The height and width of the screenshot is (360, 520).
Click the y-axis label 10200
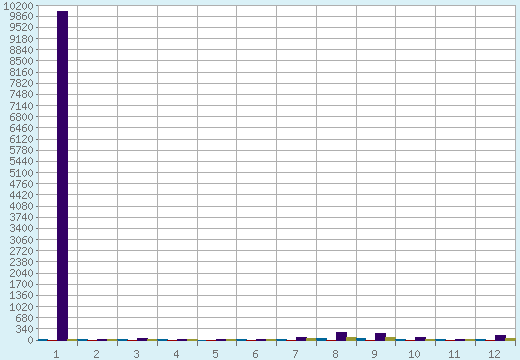click(18, 6)
